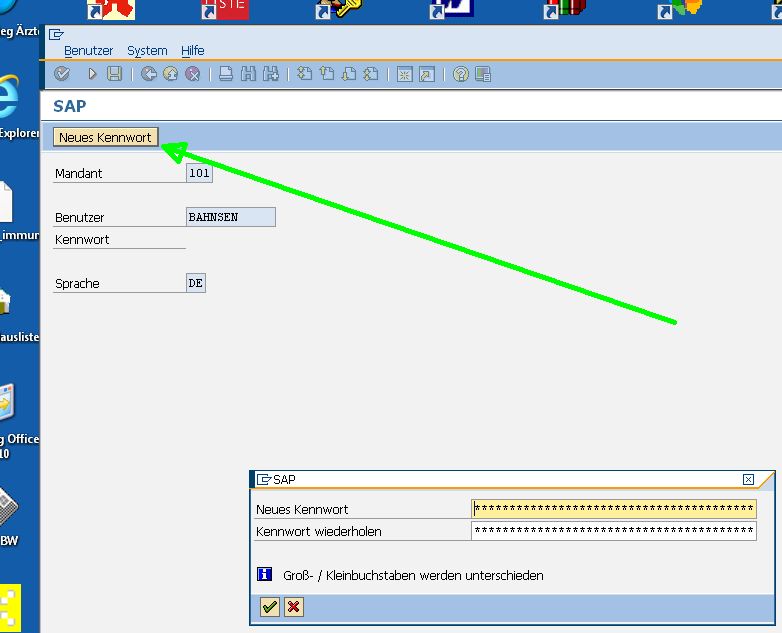Screen dimensions: 782x633
Task: Click the Benutzer field showing BAHNSEN
Action: point(230,217)
